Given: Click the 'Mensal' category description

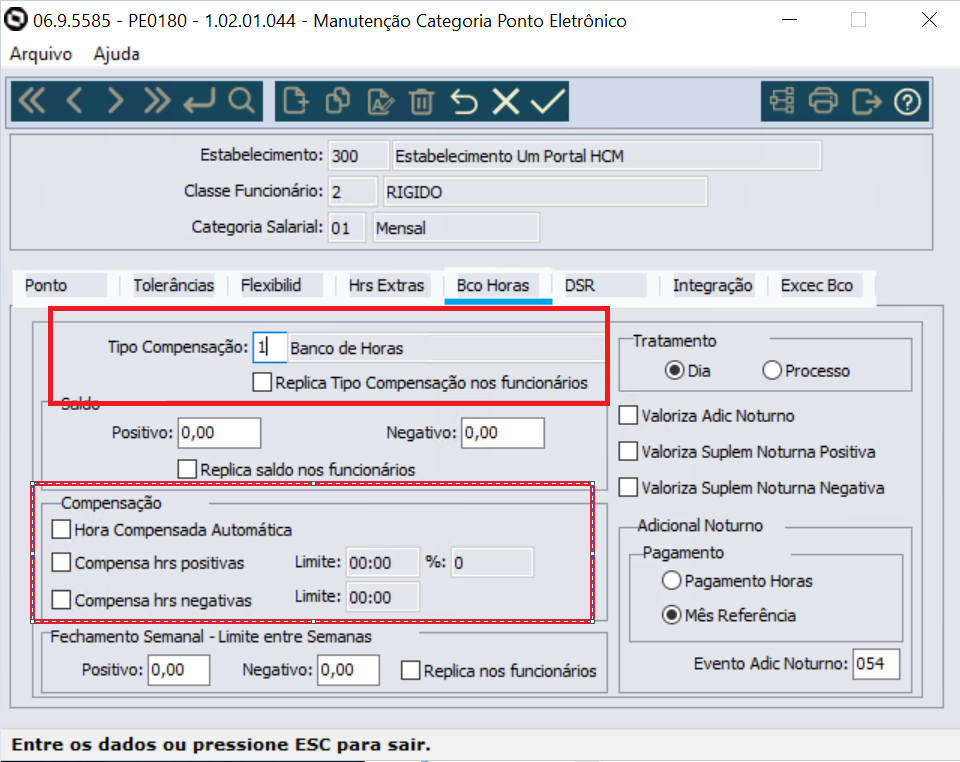Looking at the screenshot, I should [x=400, y=228].
